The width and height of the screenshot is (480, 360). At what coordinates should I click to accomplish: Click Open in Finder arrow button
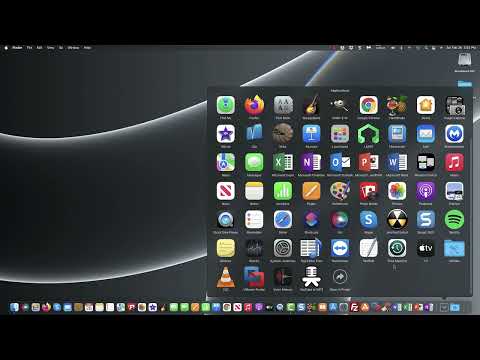tap(340, 277)
